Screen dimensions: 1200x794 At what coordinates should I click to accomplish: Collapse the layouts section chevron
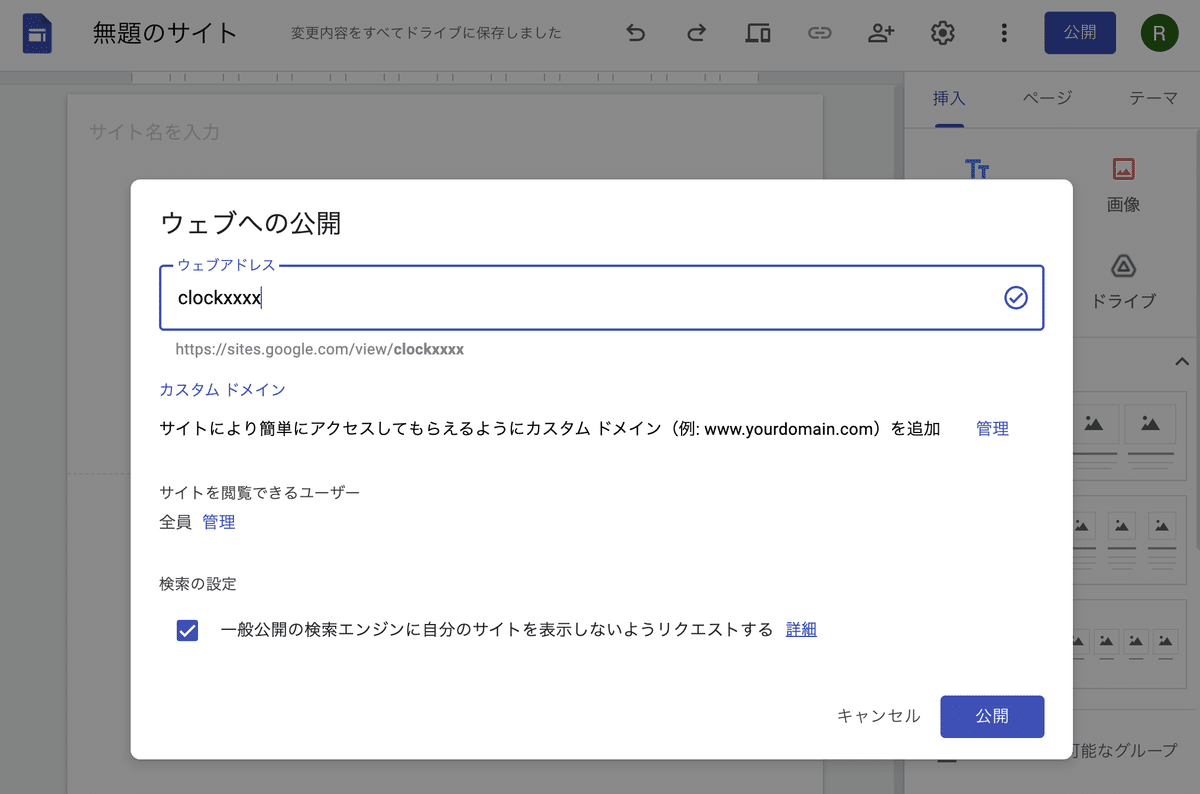(1182, 361)
